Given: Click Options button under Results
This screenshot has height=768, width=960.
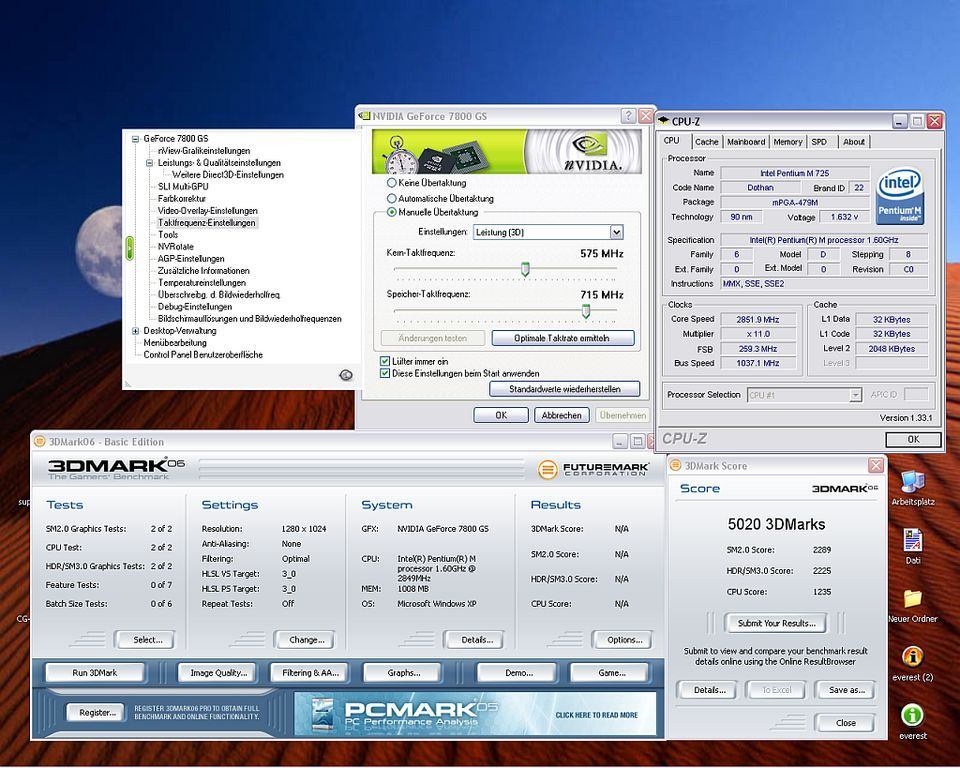Looking at the screenshot, I should pos(624,639).
